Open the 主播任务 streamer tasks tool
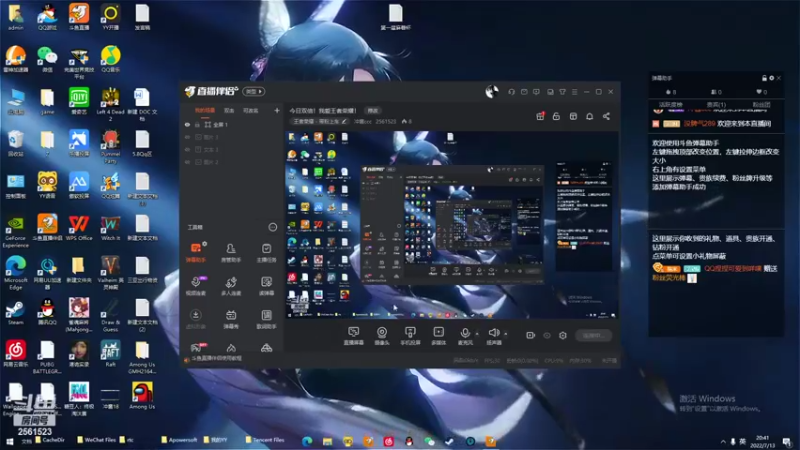This screenshot has width=800, height=450. (x=266, y=253)
